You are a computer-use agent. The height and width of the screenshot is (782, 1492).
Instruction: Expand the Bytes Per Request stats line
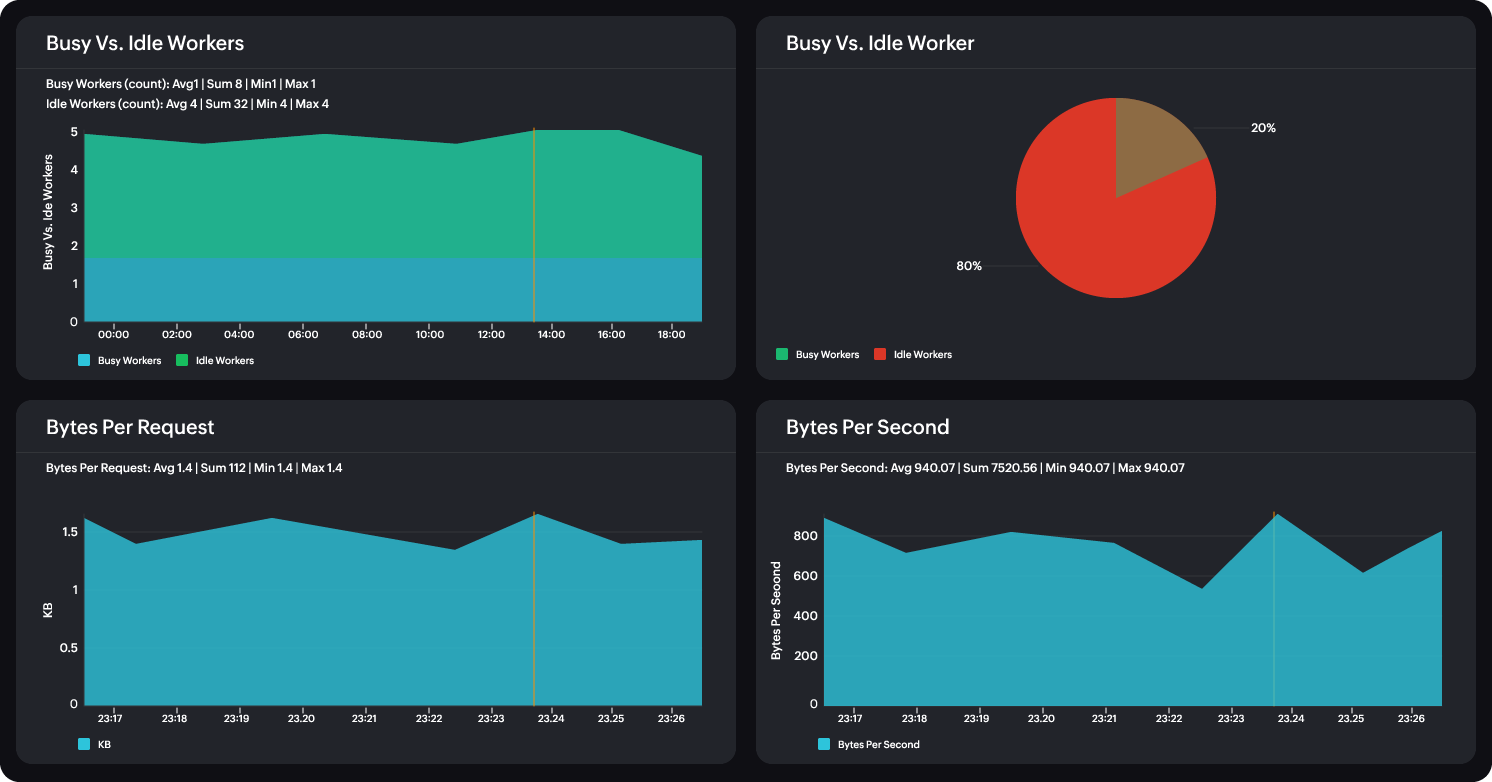point(195,467)
